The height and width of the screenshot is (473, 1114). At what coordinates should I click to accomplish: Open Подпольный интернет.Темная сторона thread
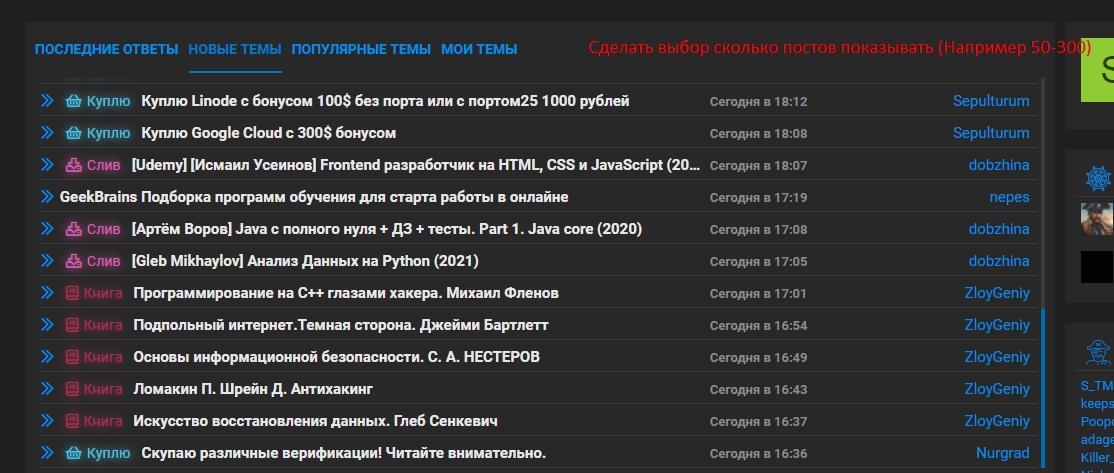(341, 325)
